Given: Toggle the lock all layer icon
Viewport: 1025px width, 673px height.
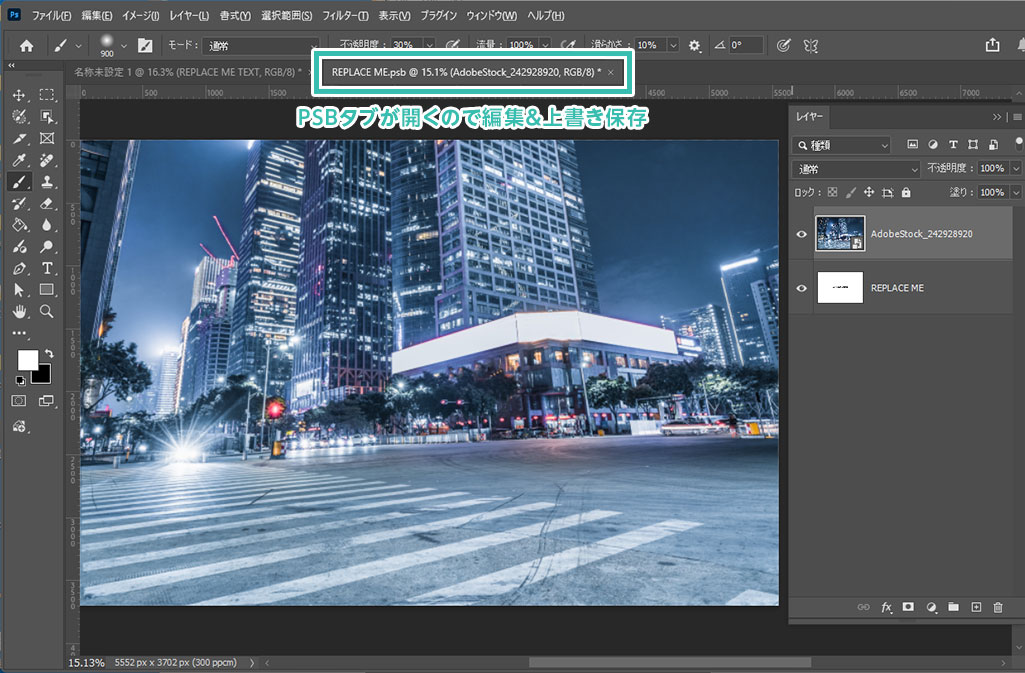Looking at the screenshot, I should point(906,192).
